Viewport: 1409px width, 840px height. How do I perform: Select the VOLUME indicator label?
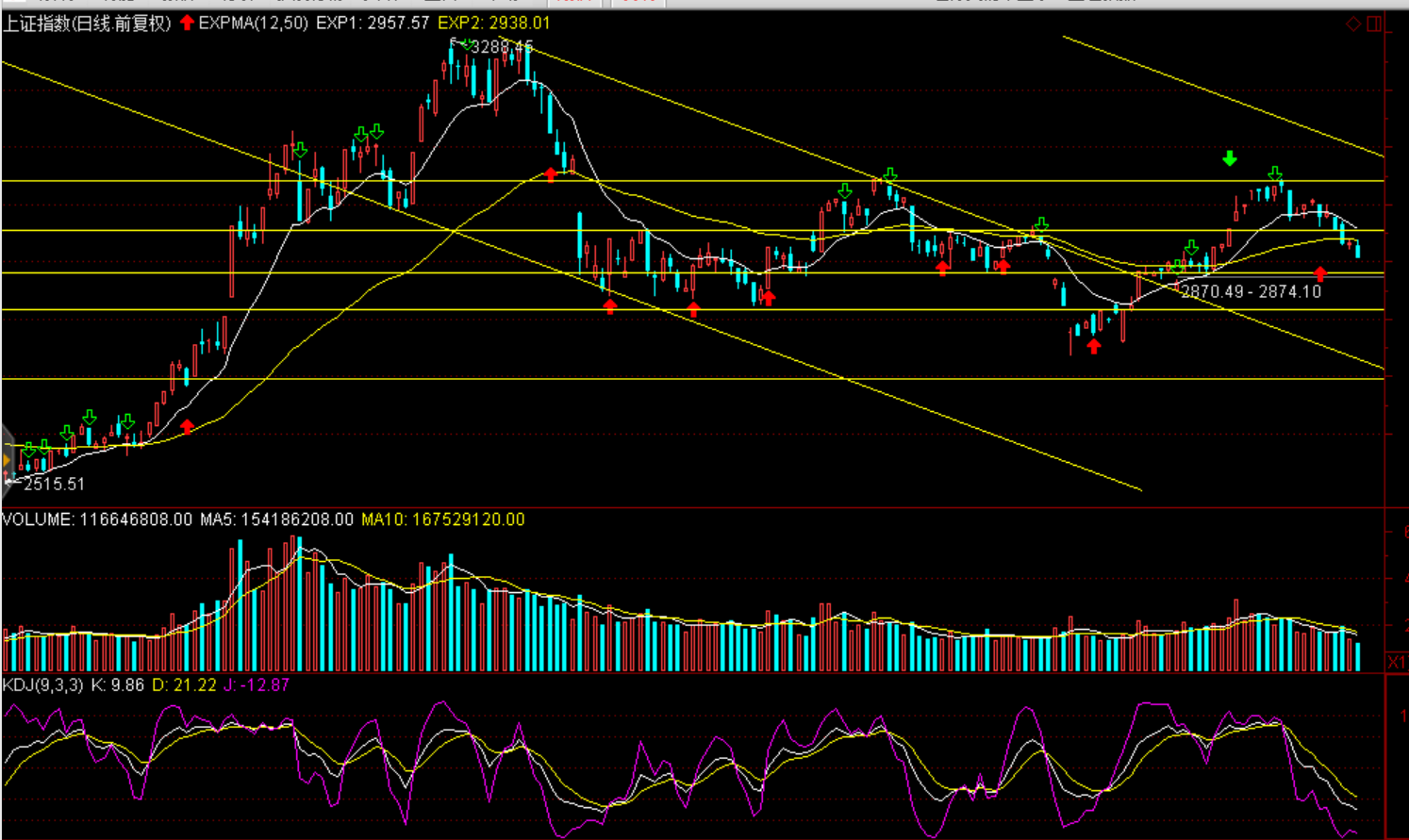pos(38,519)
